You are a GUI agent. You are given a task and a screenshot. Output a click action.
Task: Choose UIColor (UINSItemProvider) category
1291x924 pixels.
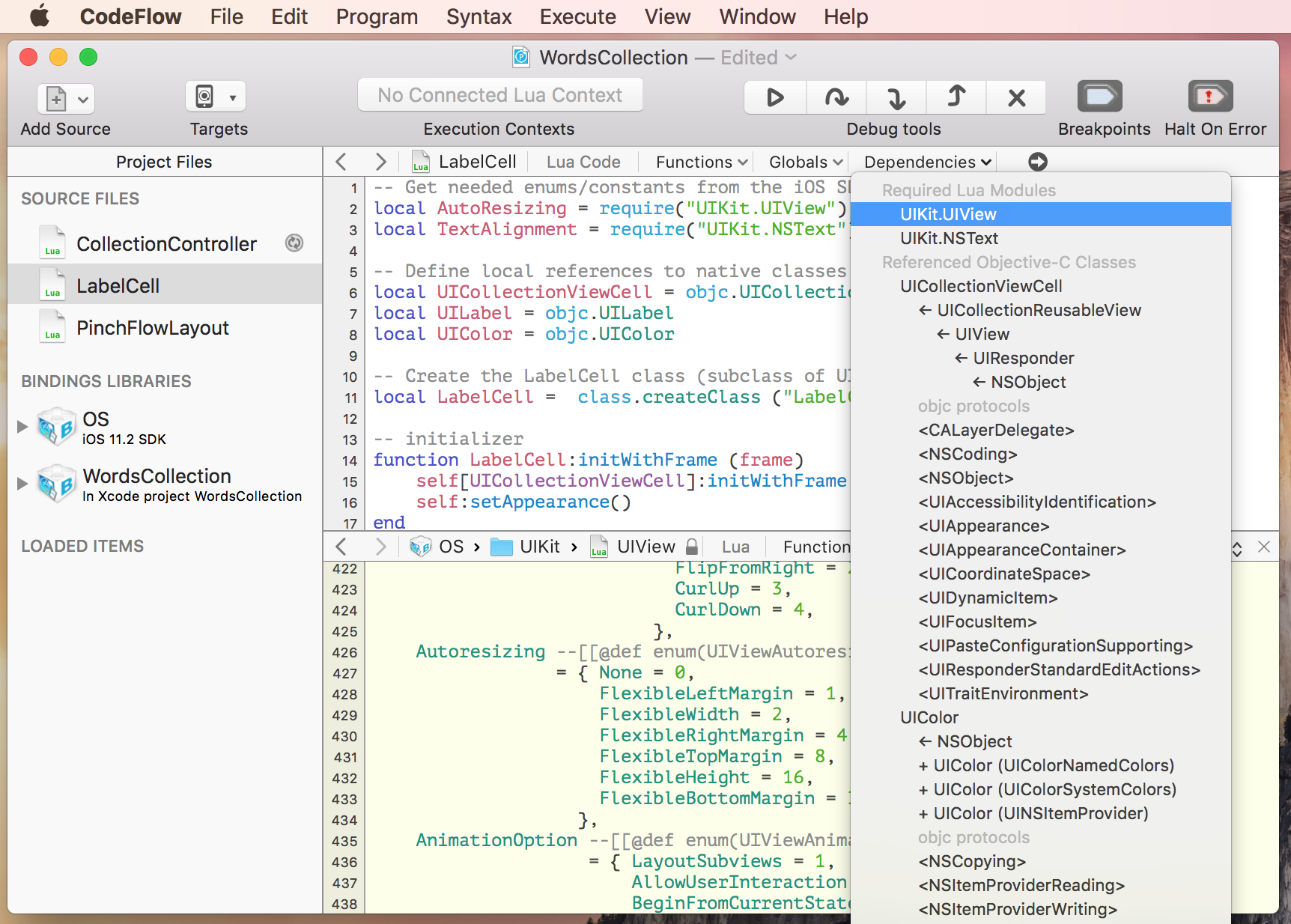(x=1041, y=813)
